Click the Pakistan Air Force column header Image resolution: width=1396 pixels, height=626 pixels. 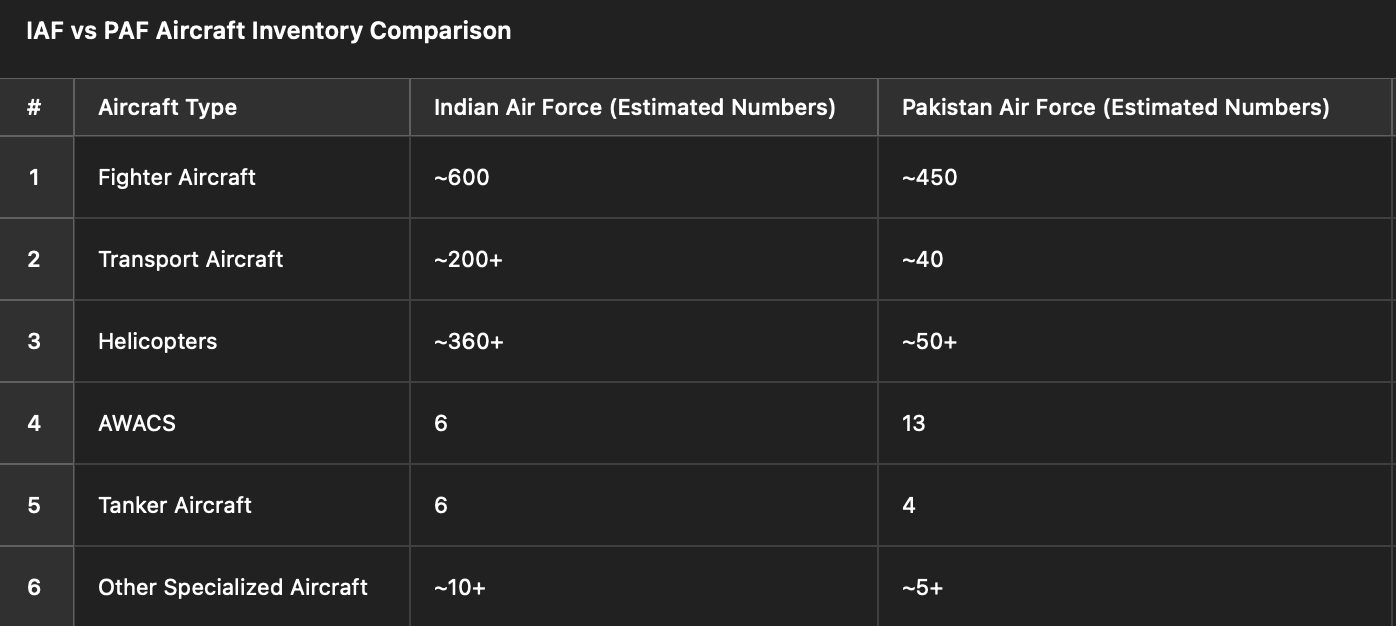[x=1135, y=107]
